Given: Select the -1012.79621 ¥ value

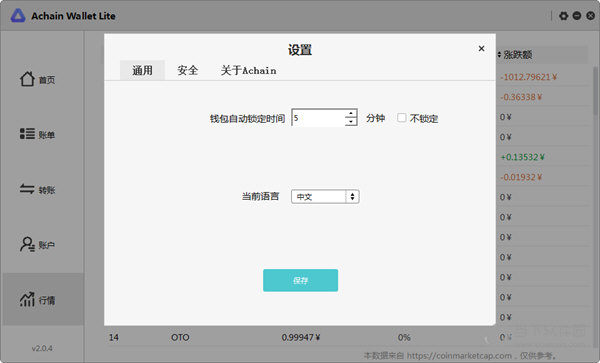Looking at the screenshot, I should pyautogui.click(x=528, y=77).
